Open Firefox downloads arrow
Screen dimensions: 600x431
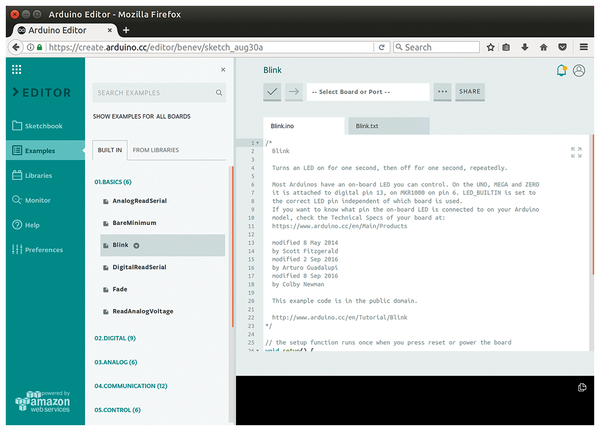[525, 47]
